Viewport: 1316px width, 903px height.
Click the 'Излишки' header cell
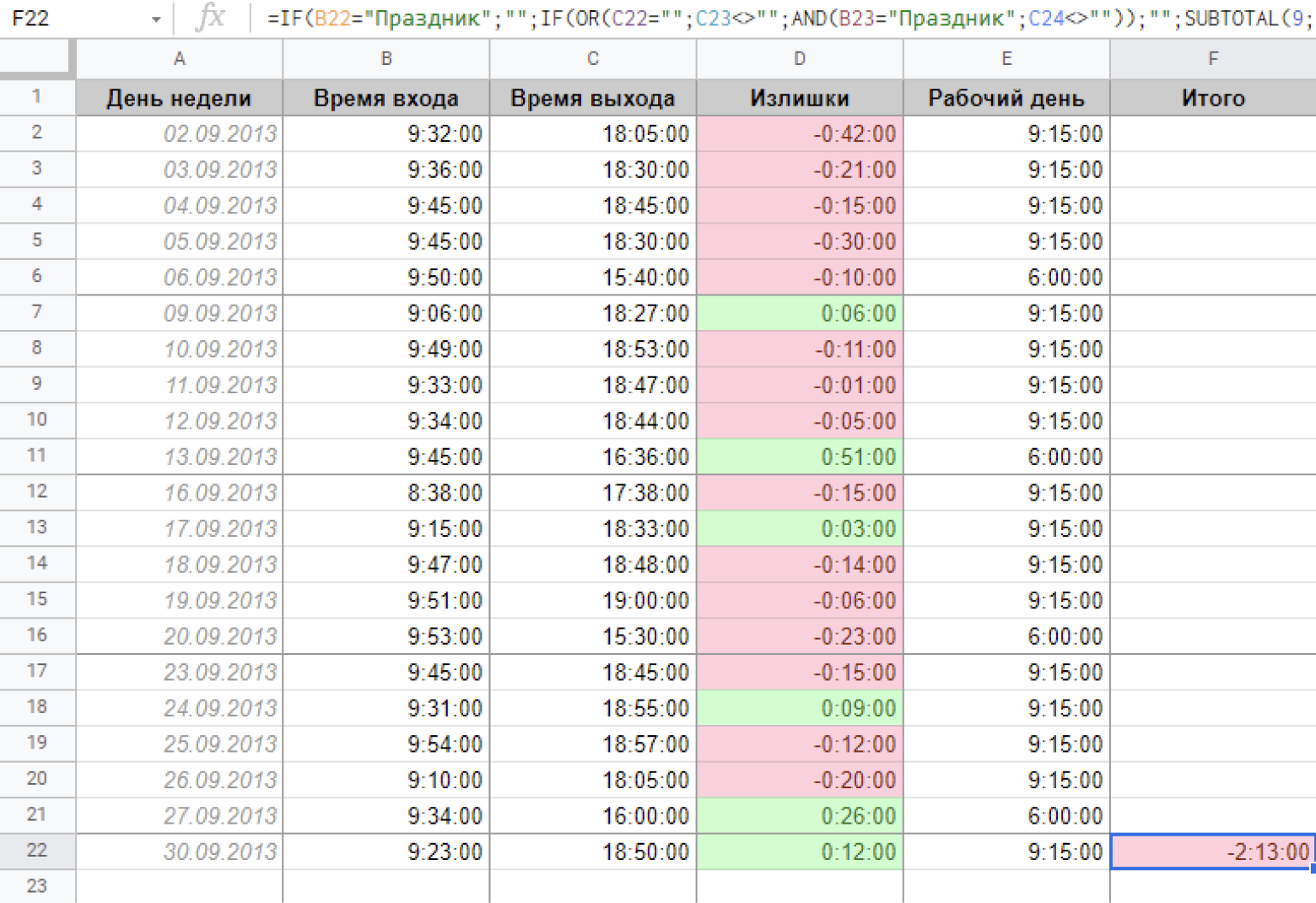pyautogui.click(x=800, y=98)
